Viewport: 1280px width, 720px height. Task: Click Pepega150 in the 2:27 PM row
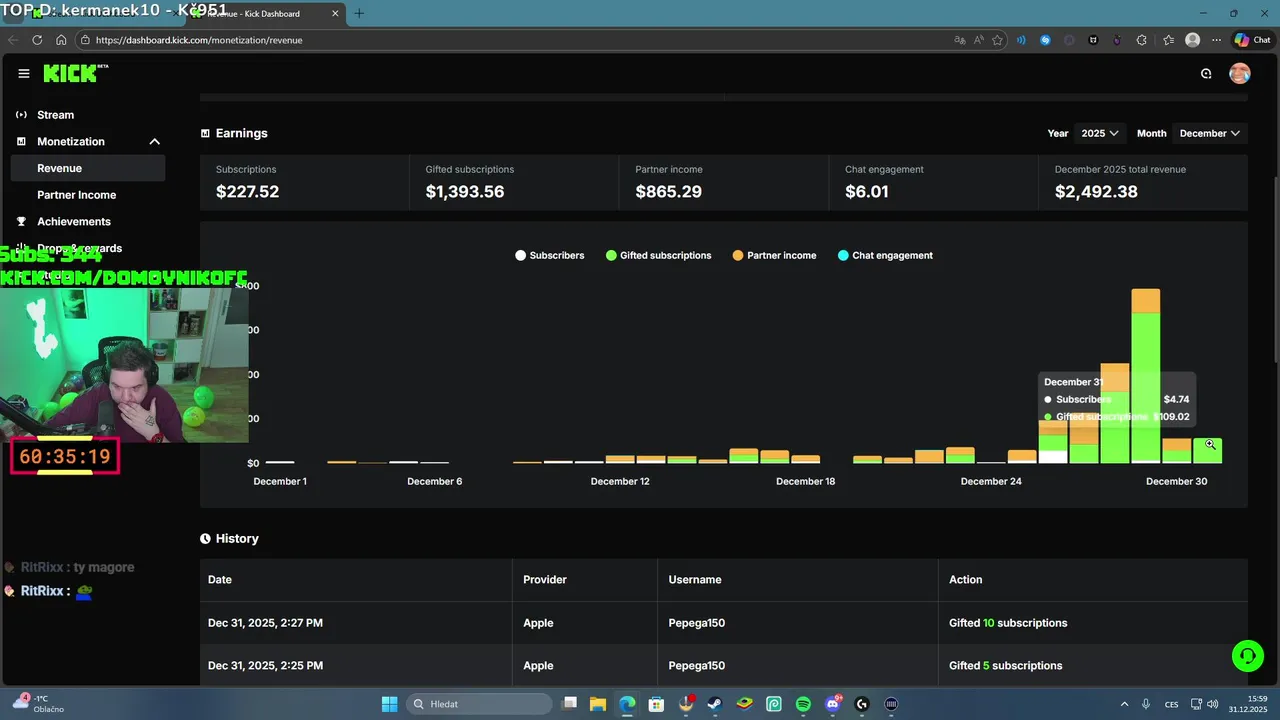coord(696,623)
